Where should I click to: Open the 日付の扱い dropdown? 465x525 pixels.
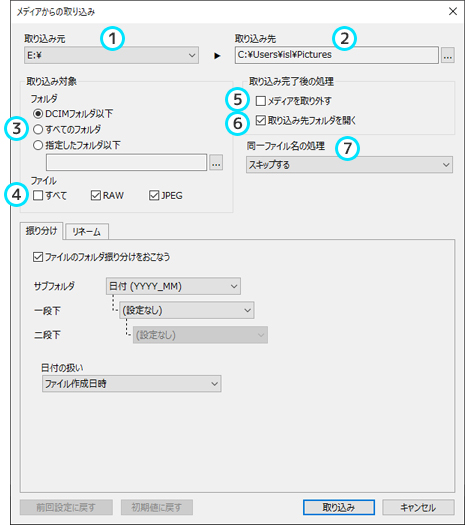pos(132,384)
